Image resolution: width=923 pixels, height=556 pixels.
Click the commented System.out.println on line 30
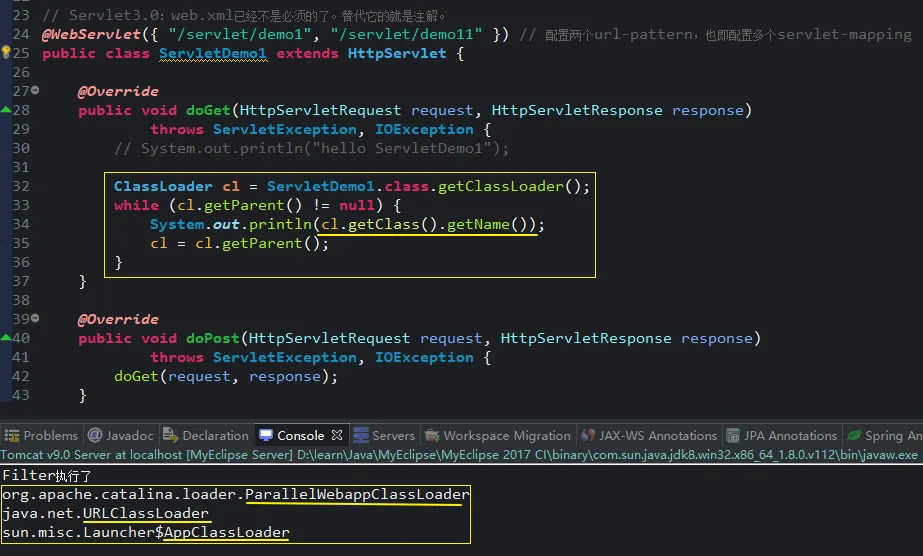tap(311, 148)
